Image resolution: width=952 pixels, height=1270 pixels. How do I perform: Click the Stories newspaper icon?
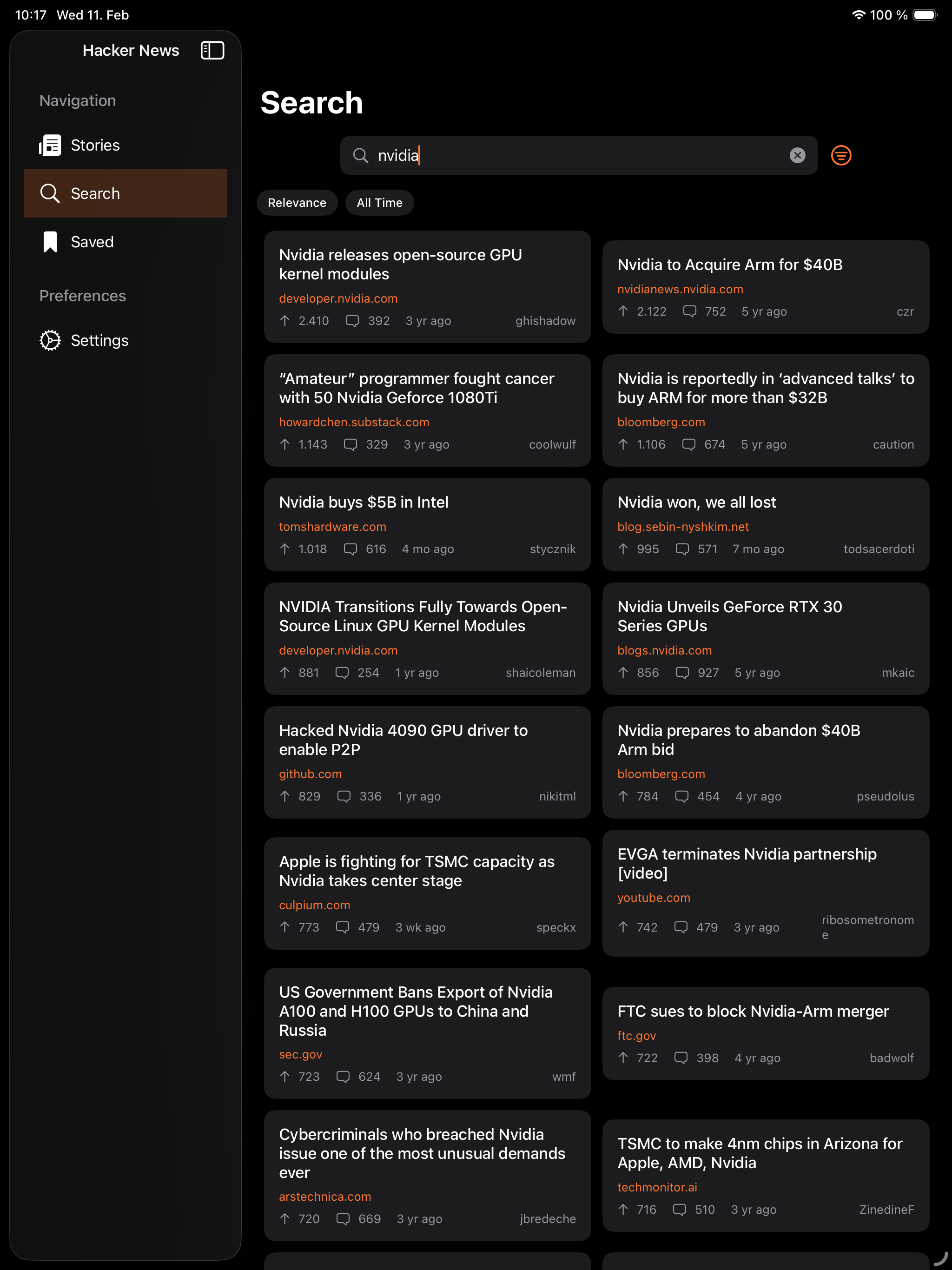point(50,145)
